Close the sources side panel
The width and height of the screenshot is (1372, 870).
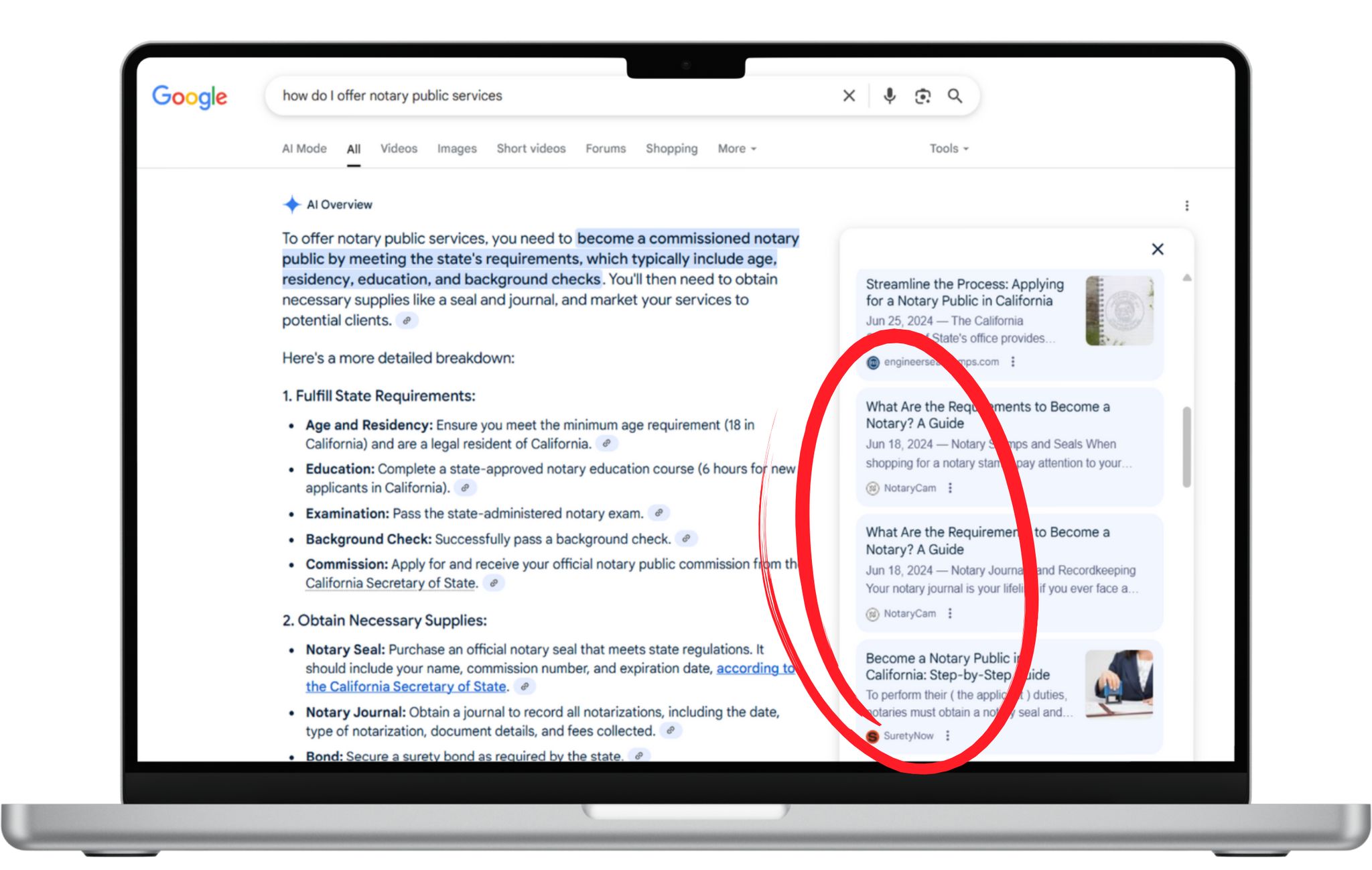1157,249
